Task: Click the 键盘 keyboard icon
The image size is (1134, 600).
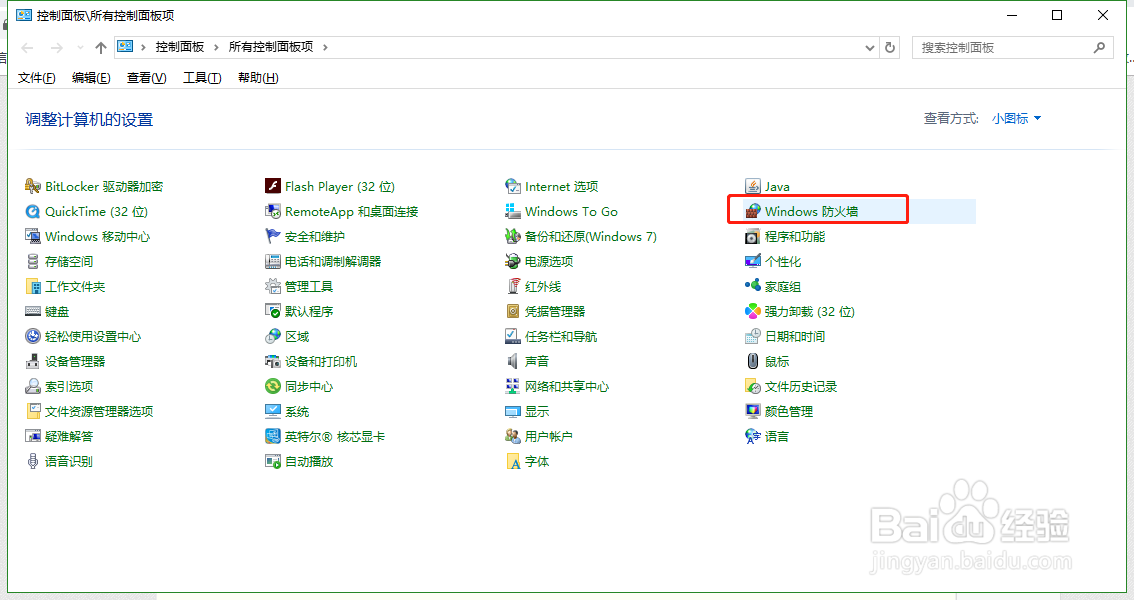Action: (33, 312)
